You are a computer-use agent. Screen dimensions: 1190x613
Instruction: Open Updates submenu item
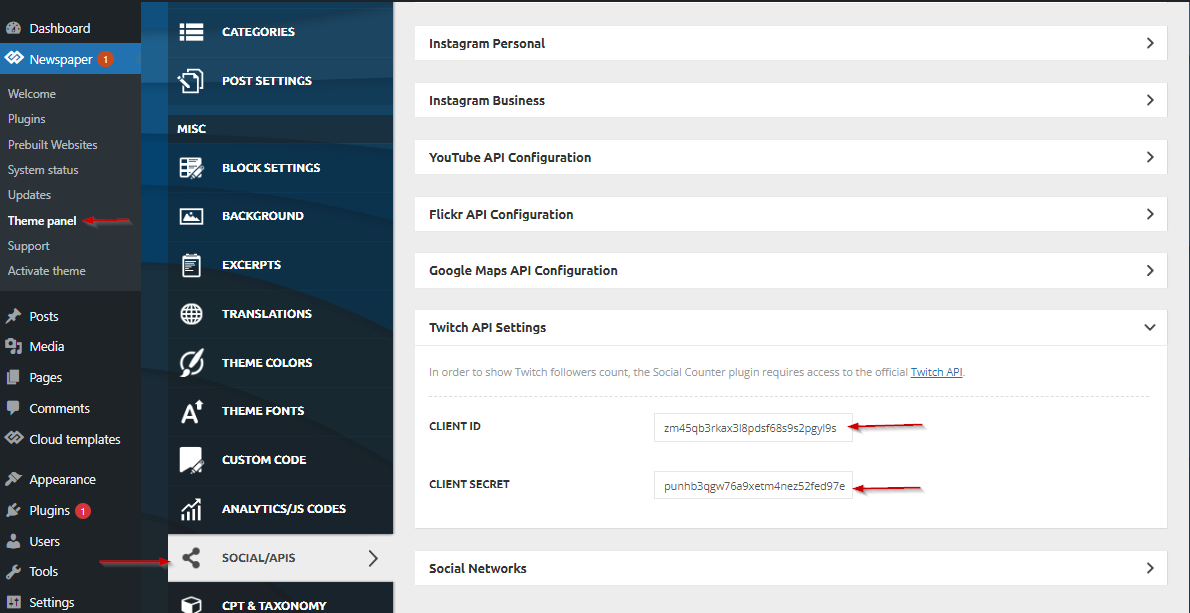[30, 195]
